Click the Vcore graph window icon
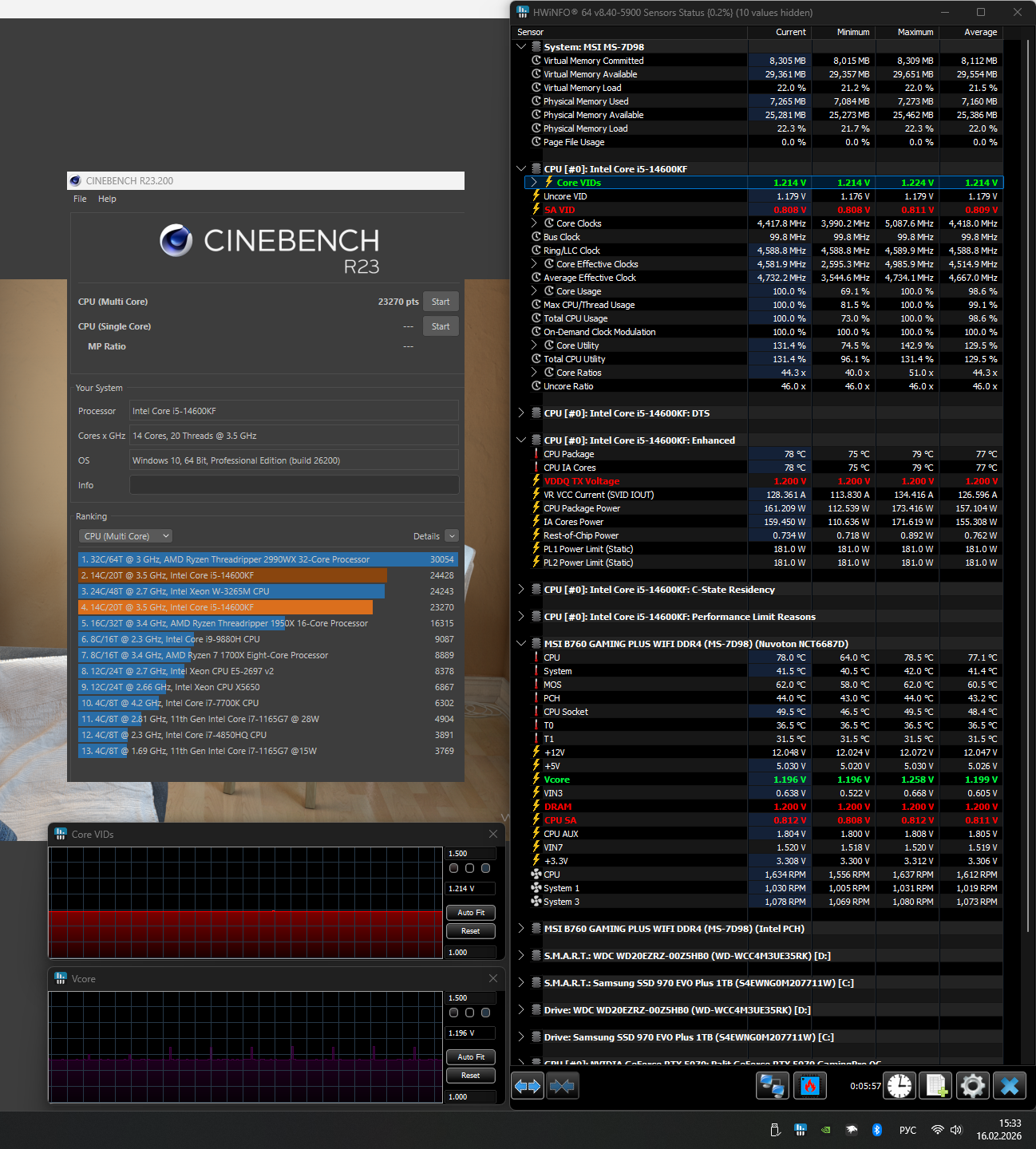This screenshot has height=1149, width=1036. [x=61, y=978]
